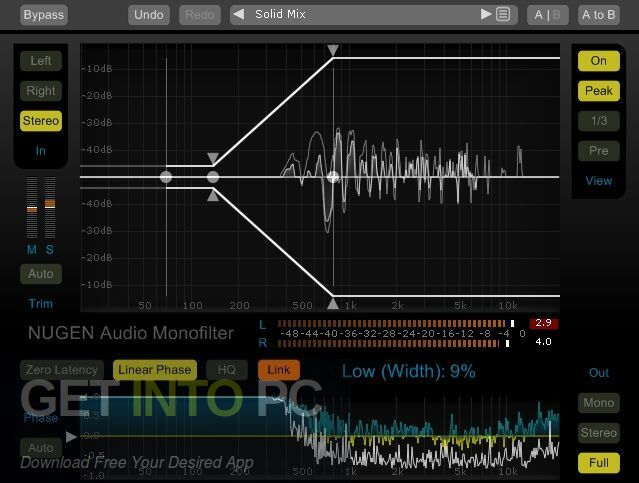The width and height of the screenshot is (639, 483).
Task: Click the In label
Action: pyautogui.click(x=41, y=151)
